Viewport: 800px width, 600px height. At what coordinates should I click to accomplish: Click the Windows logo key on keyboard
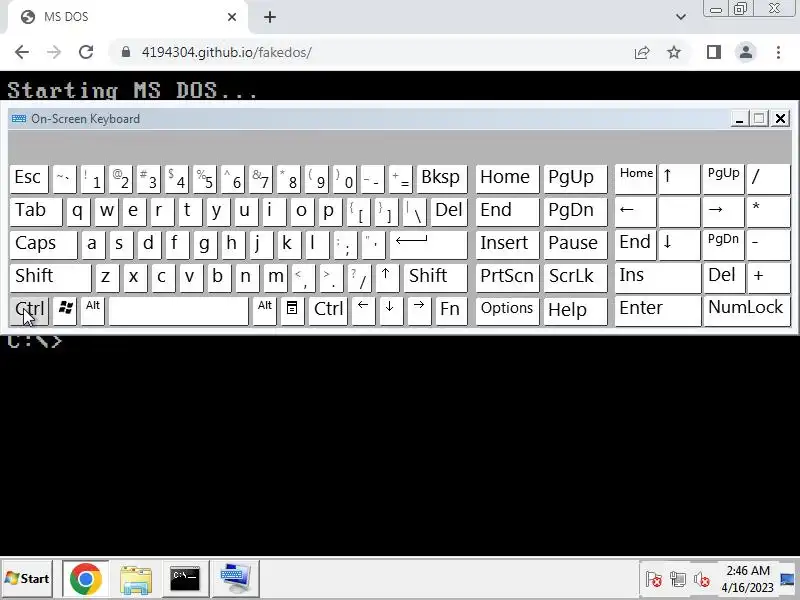[65, 310]
